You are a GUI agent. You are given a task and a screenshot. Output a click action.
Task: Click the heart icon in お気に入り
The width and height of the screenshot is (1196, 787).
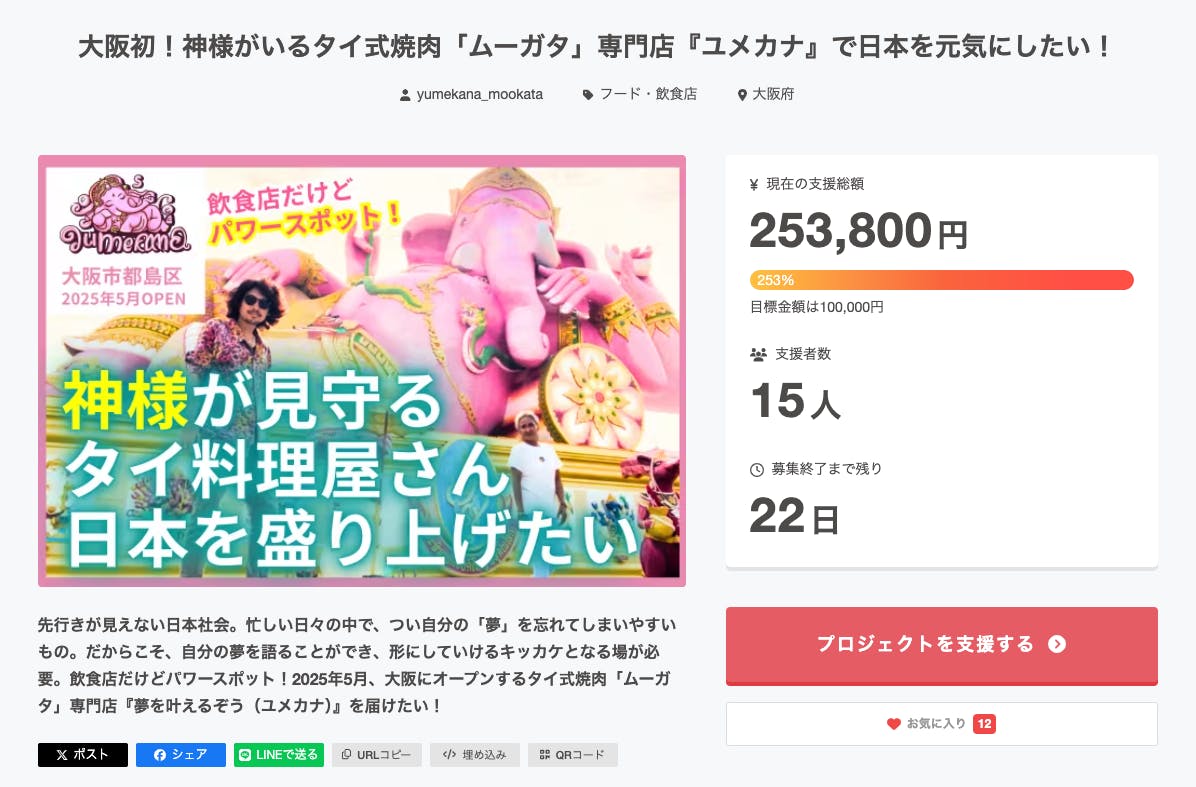[x=894, y=723]
